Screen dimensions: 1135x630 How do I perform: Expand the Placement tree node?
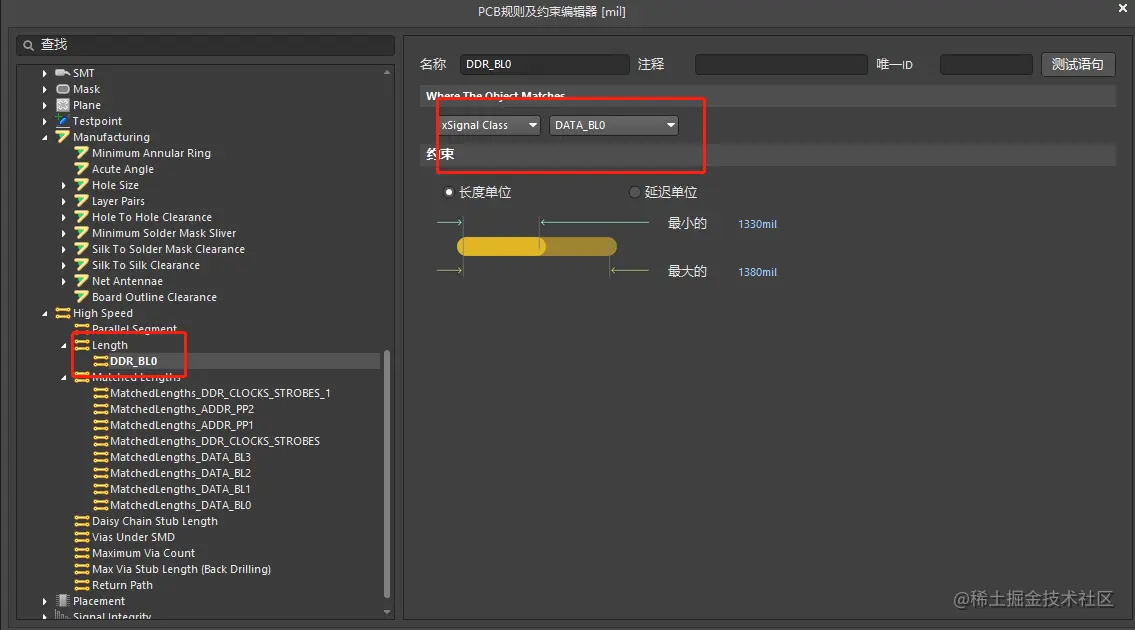(45, 601)
